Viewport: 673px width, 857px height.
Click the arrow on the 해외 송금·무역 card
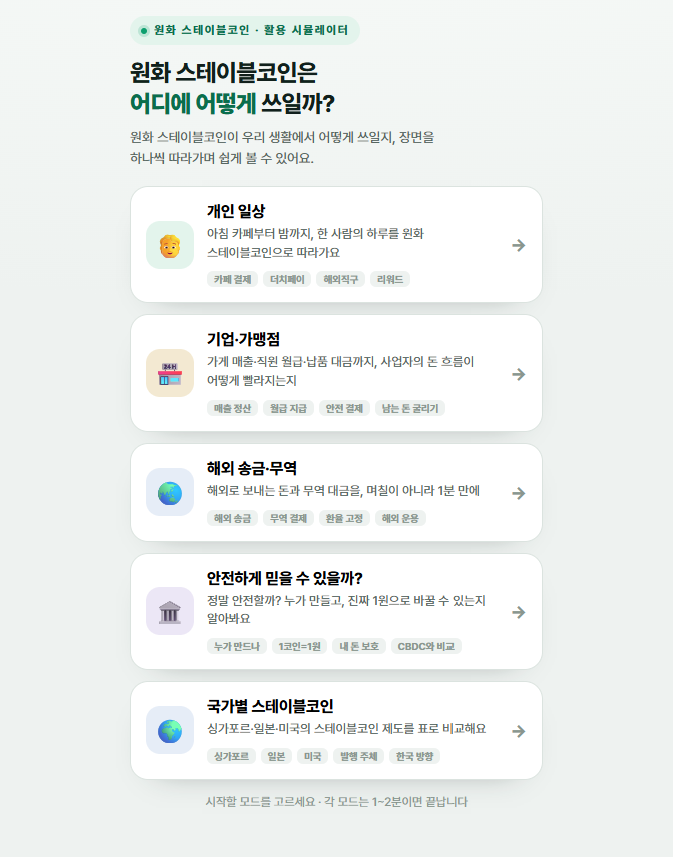pyautogui.click(x=518, y=493)
